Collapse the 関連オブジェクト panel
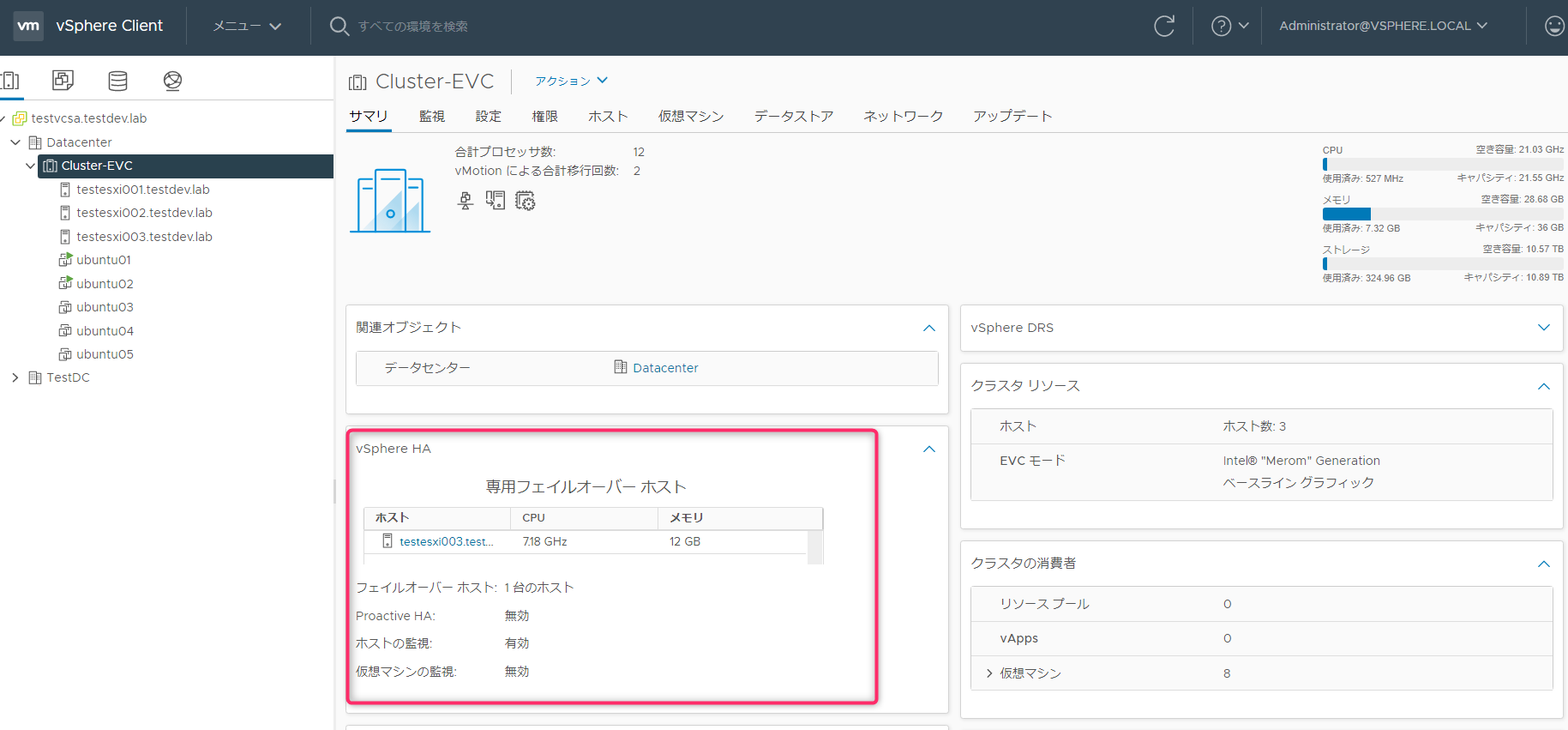Screen dimensions: 1568x730 [929, 328]
